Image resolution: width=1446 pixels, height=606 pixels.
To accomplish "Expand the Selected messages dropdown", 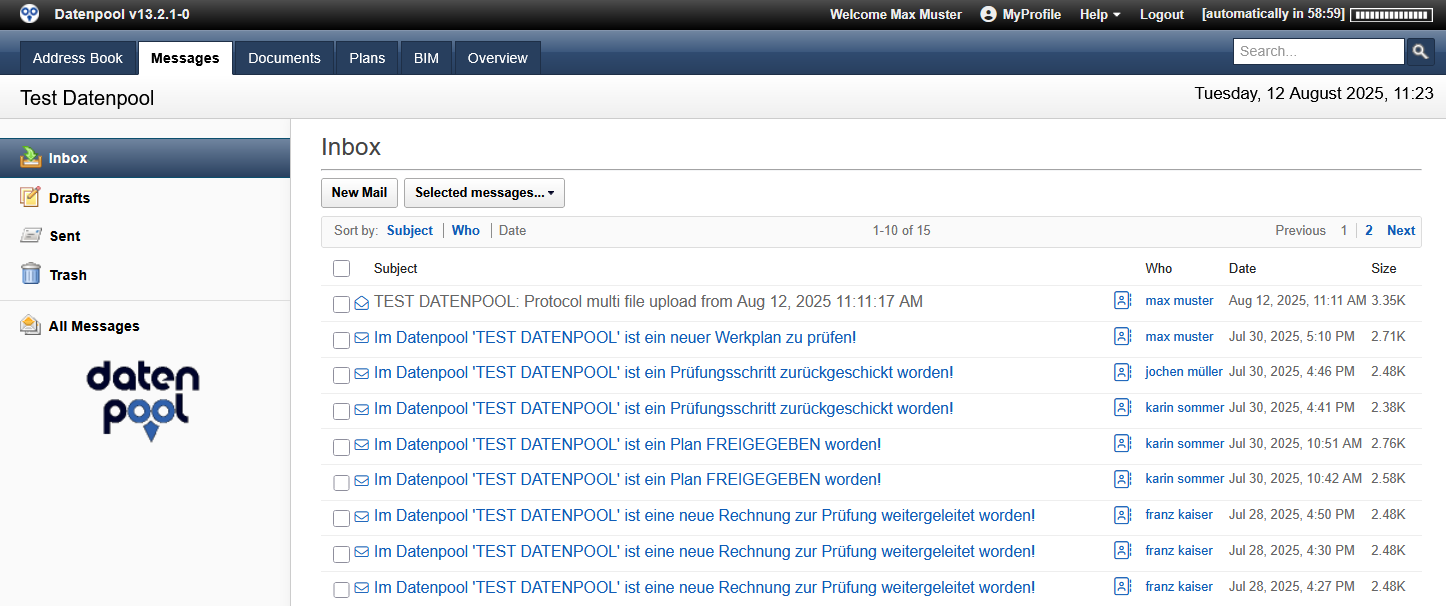I will click(484, 193).
